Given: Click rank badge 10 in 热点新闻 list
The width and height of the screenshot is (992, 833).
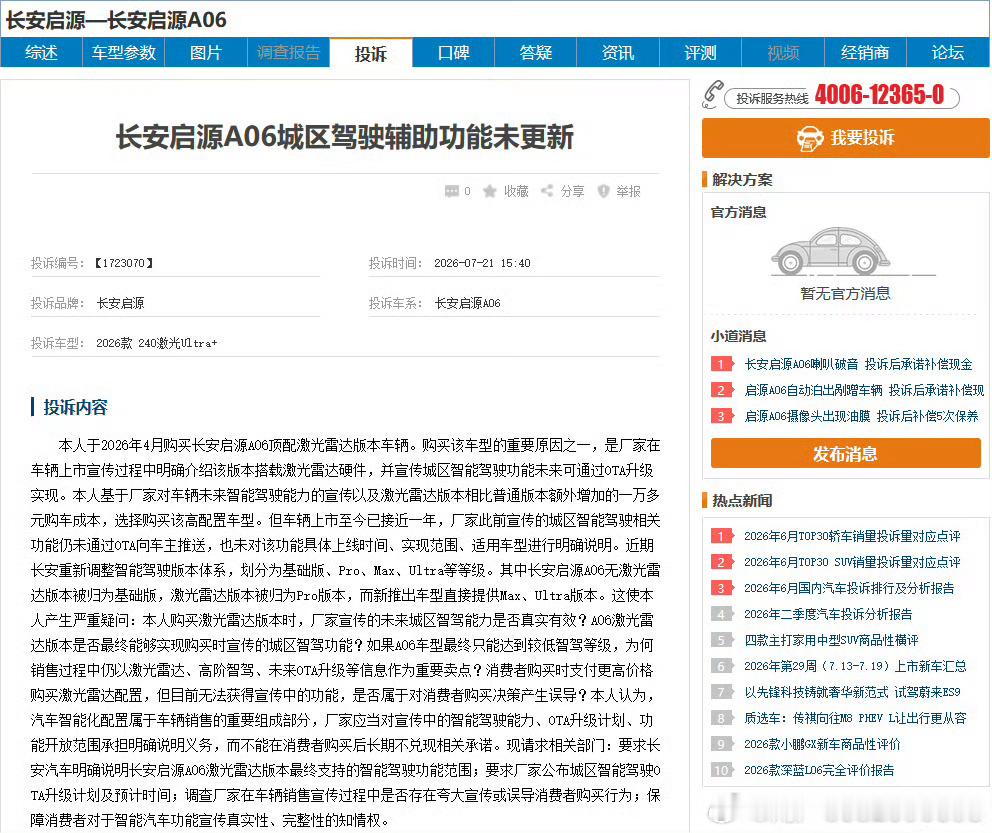Looking at the screenshot, I should 722,770.
